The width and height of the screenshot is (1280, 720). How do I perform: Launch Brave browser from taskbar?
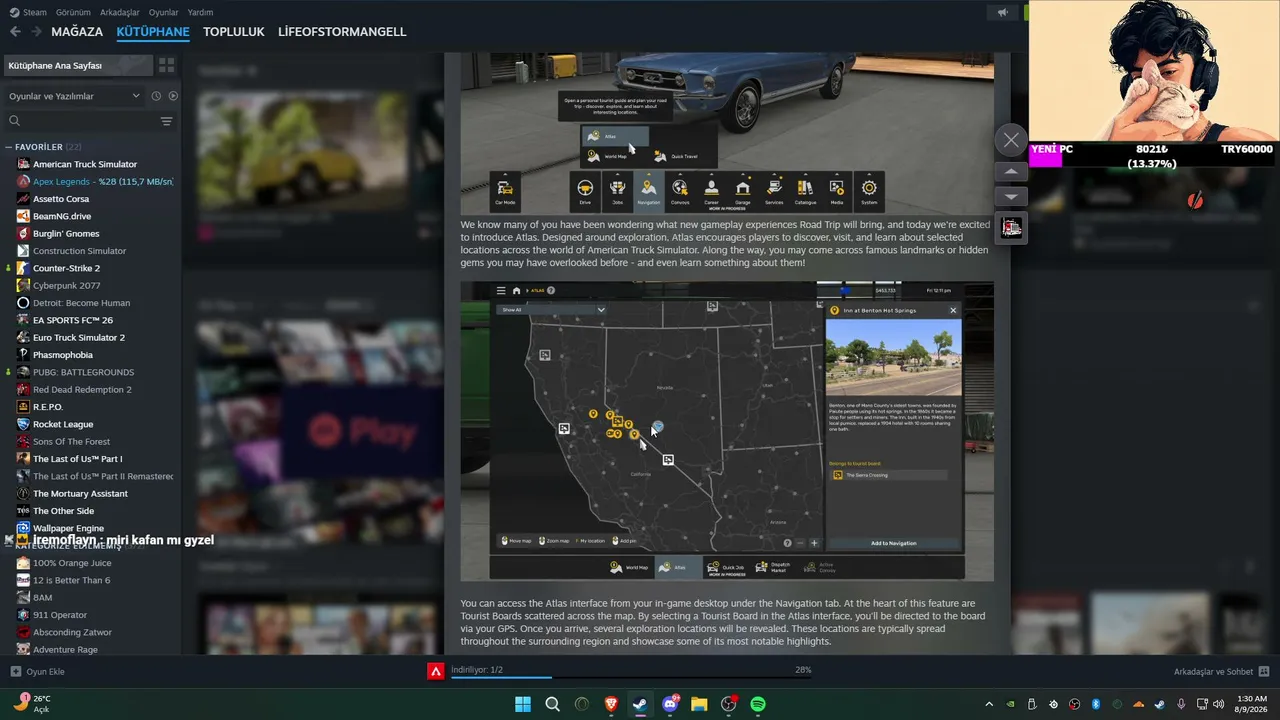[611, 704]
